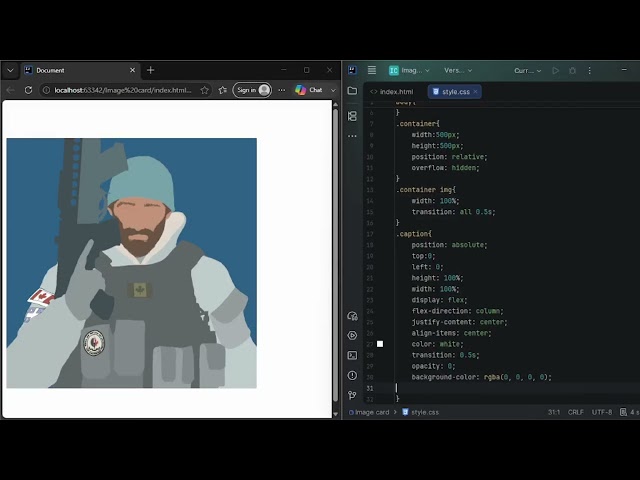Open the Version control dropdown
The image size is (640, 480).
tap(458, 70)
